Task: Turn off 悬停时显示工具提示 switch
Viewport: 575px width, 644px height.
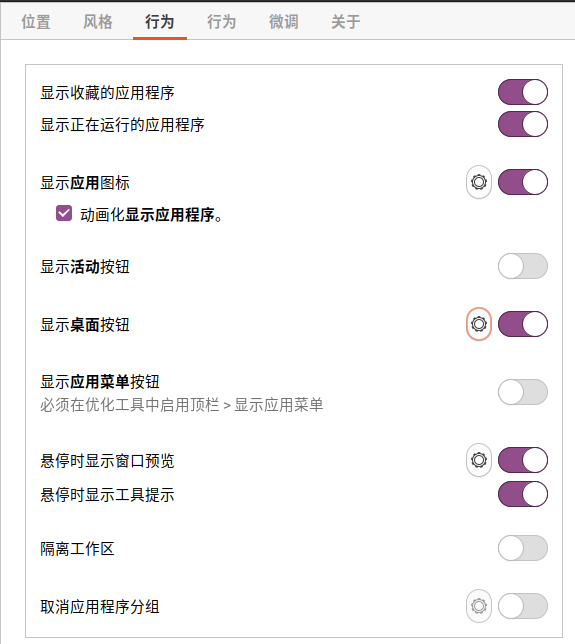Action: click(523, 494)
